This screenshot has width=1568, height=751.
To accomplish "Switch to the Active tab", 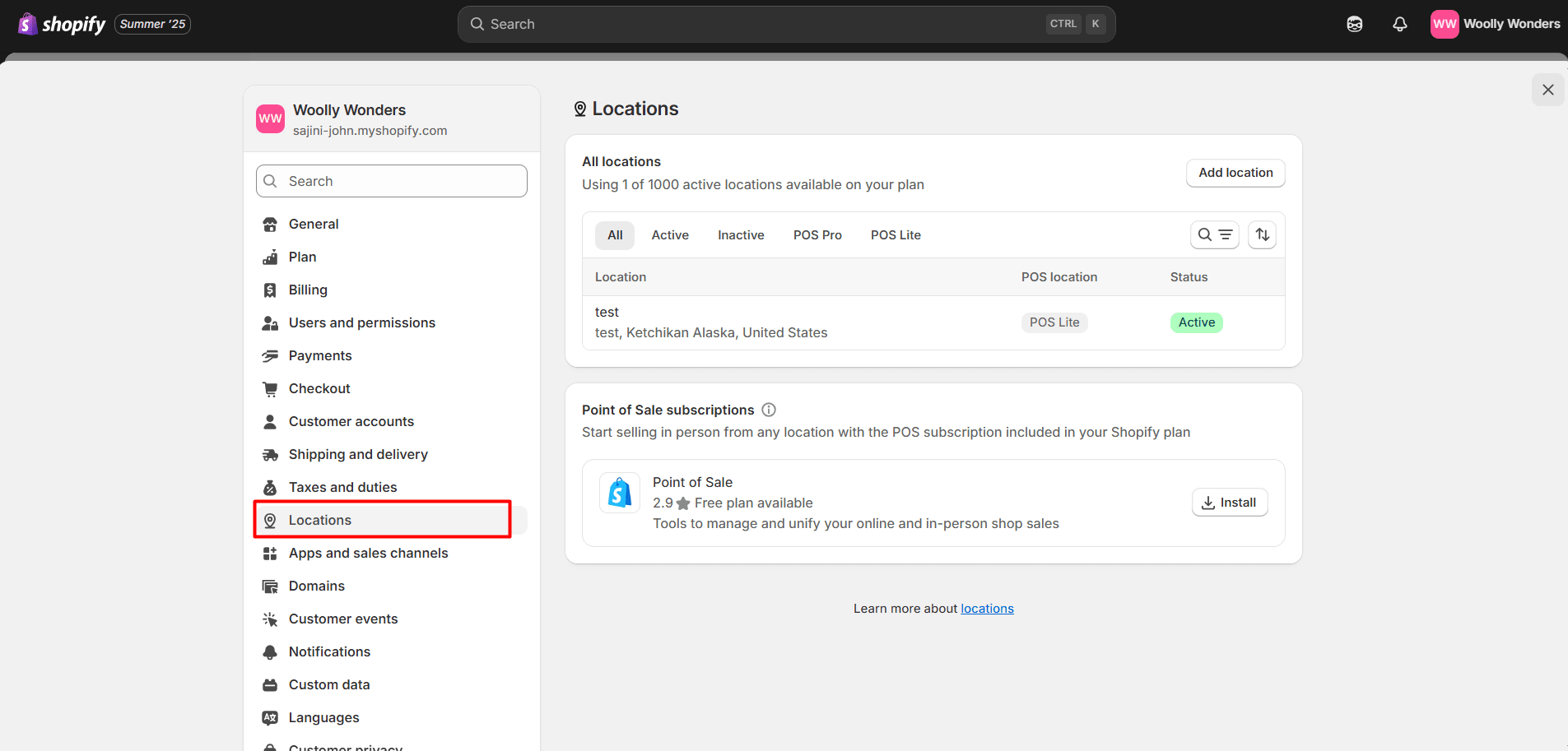I will tap(670, 235).
